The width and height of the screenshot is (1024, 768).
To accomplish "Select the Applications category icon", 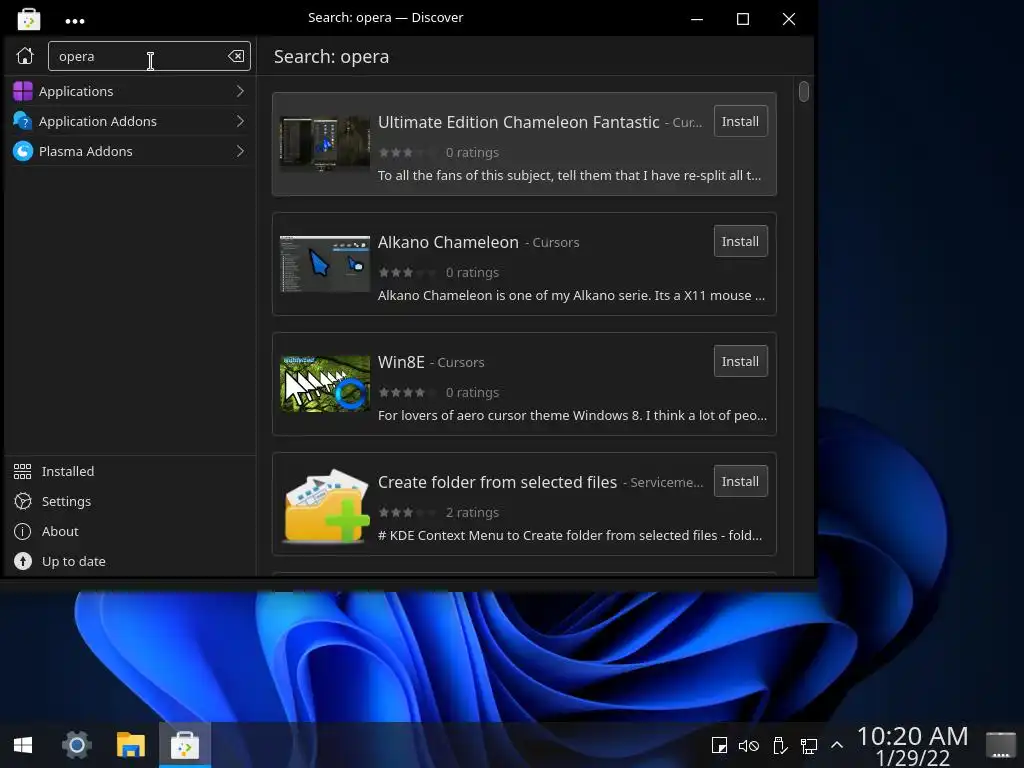I will (23, 91).
